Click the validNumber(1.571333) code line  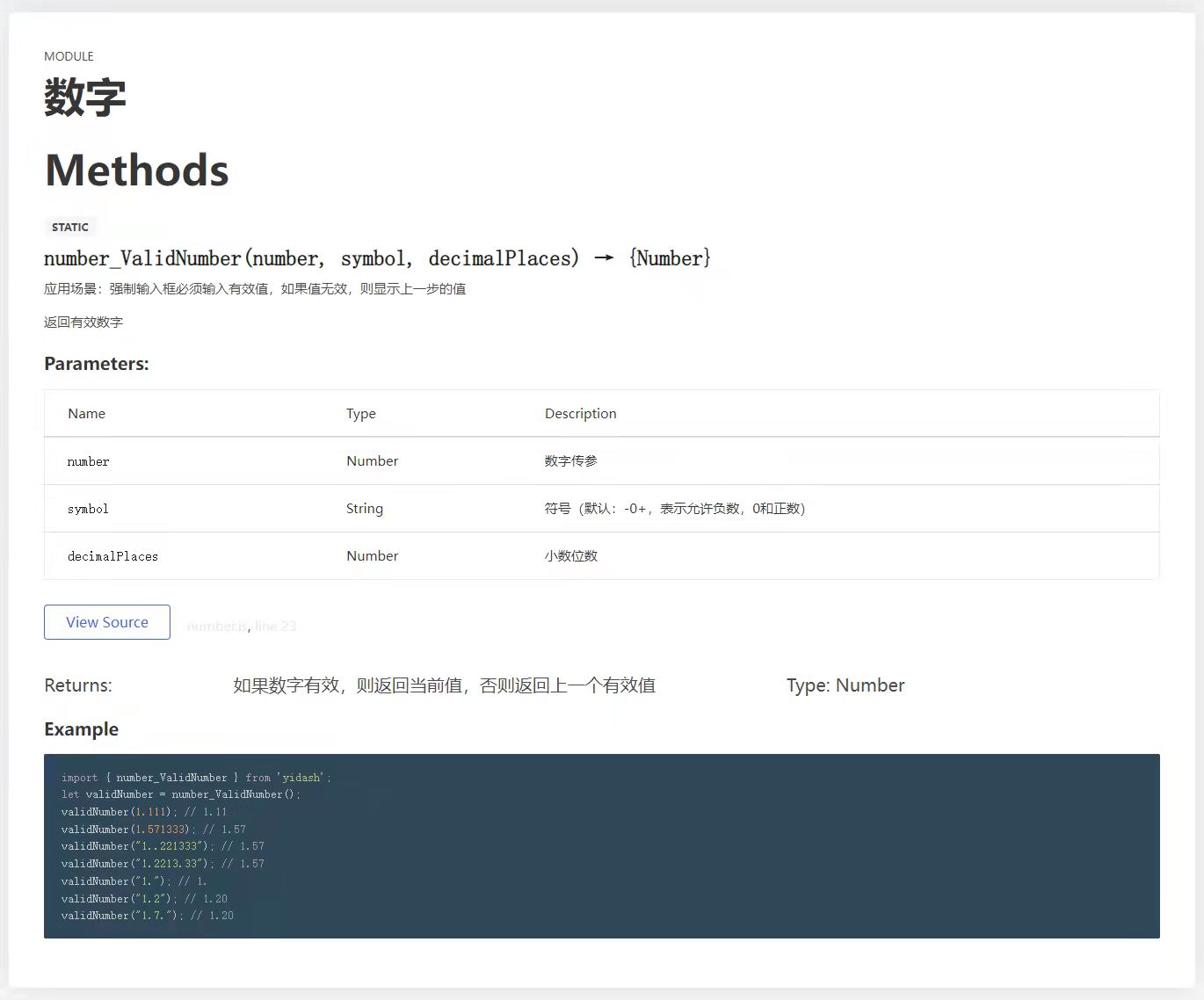pos(154,830)
